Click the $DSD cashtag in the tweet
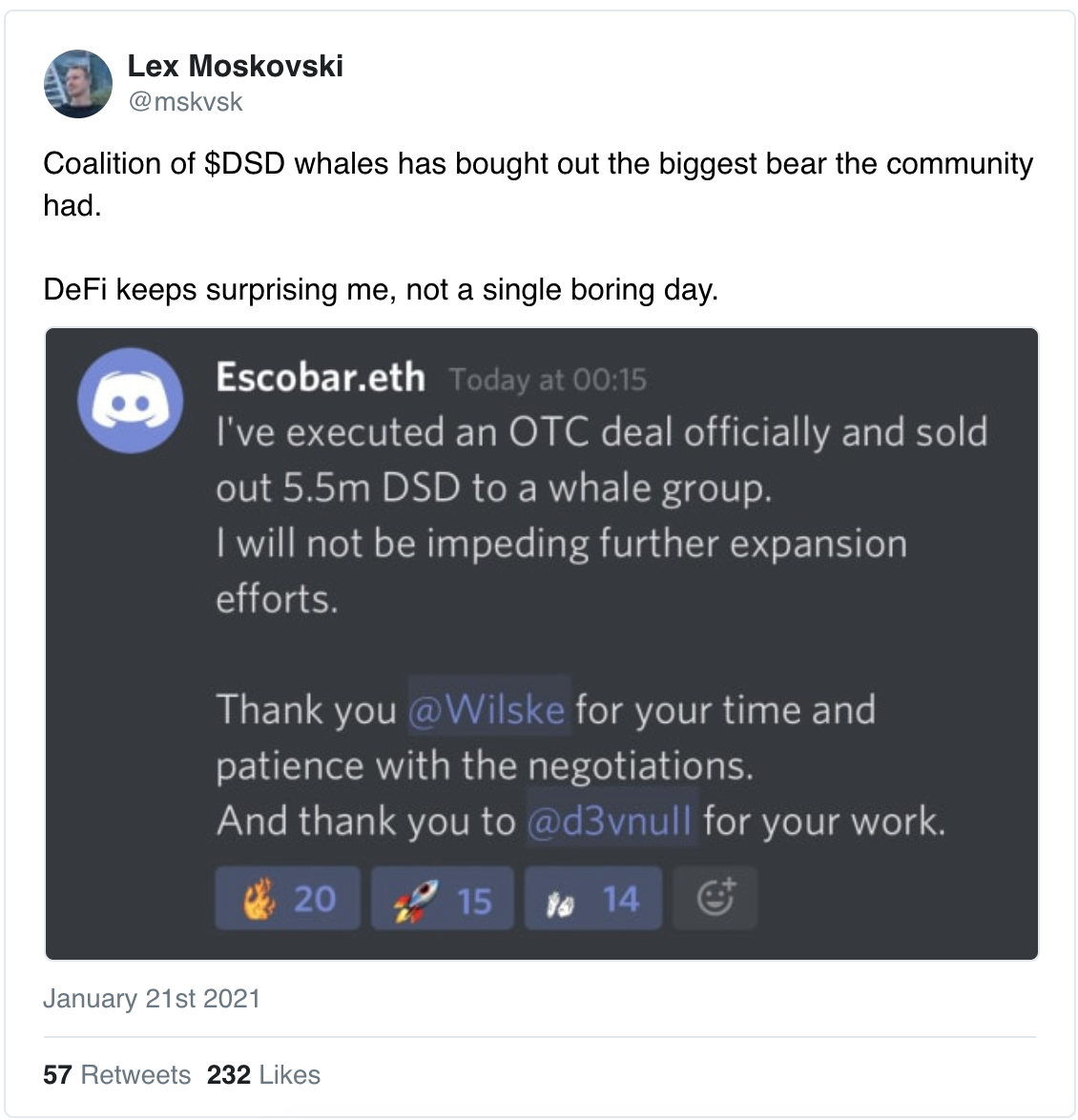The image size is (1078, 1120). 244,163
